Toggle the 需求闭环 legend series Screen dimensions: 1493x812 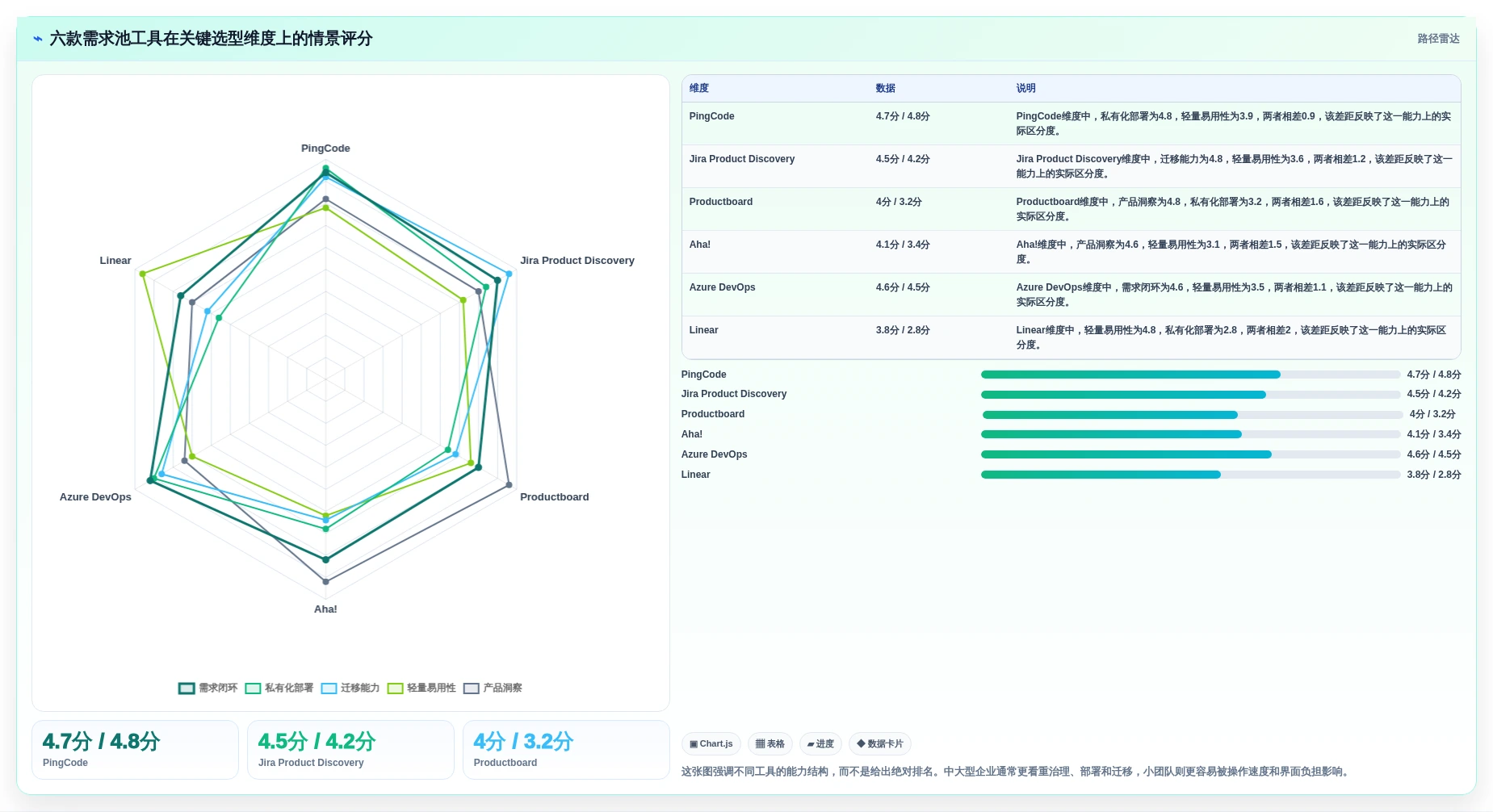208,689
